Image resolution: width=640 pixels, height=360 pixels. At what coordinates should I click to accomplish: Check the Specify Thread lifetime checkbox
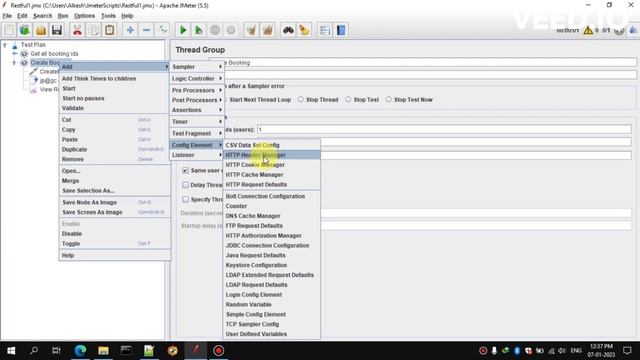pos(186,200)
